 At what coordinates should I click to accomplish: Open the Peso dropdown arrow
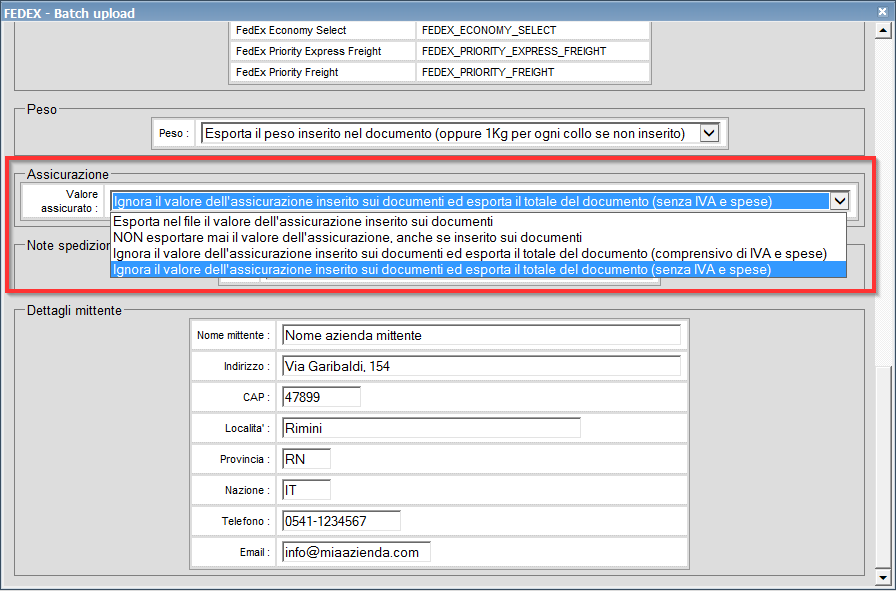709,133
